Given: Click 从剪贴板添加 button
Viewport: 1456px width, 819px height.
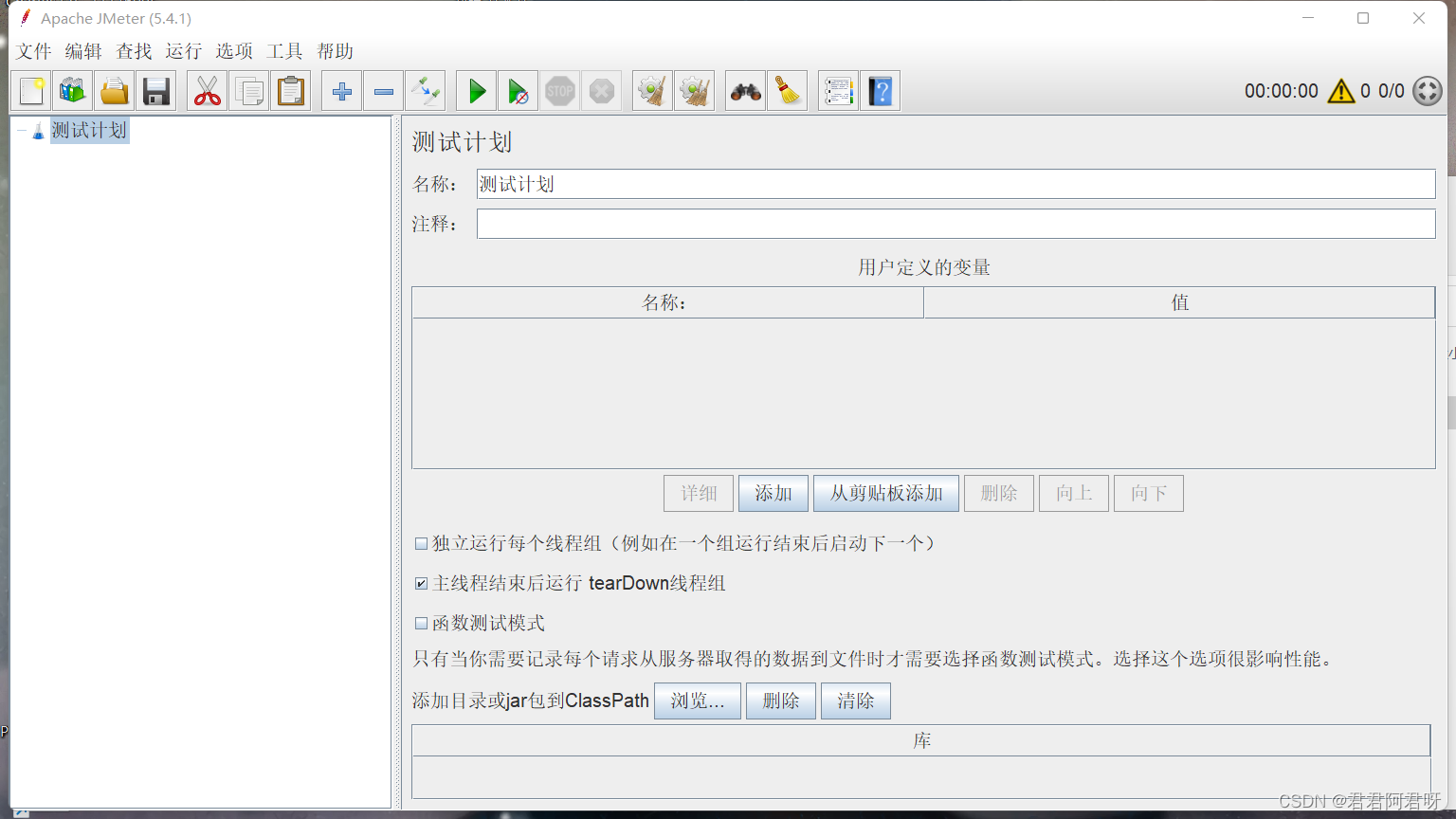Looking at the screenshot, I should coord(886,493).
